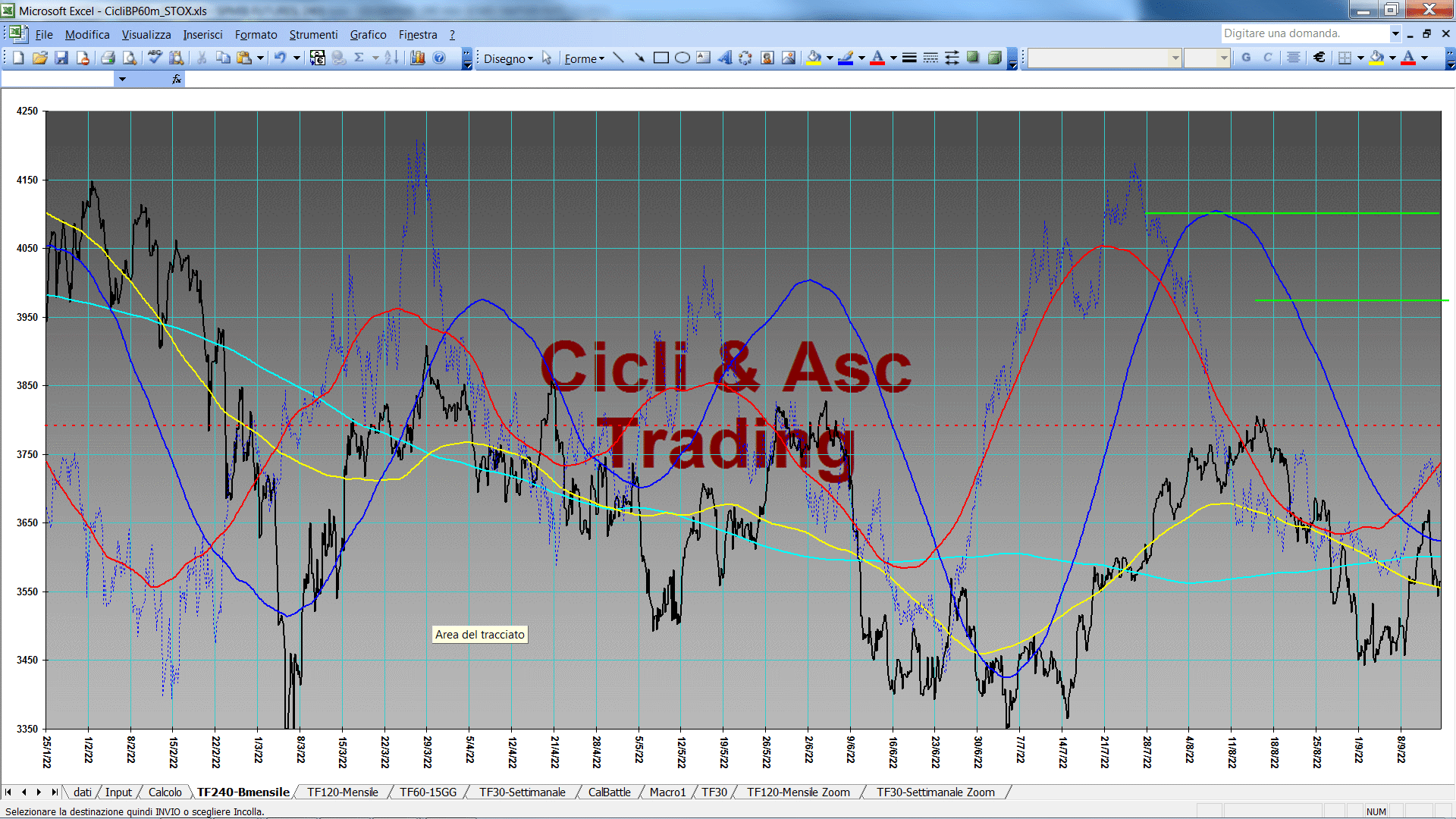This screenshot has height=819, width=1456.
Task: Choose Dash Style icon
Action: (x=930, y=58)
